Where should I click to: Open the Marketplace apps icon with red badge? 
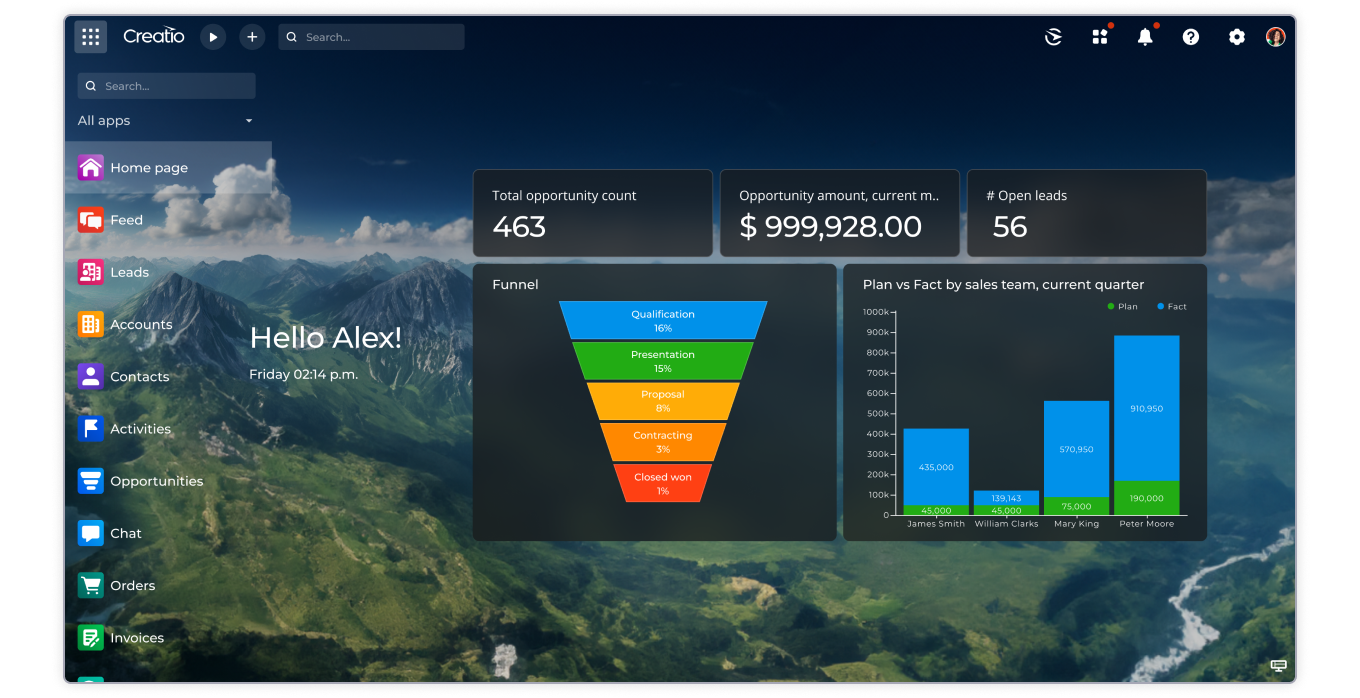1099,37
